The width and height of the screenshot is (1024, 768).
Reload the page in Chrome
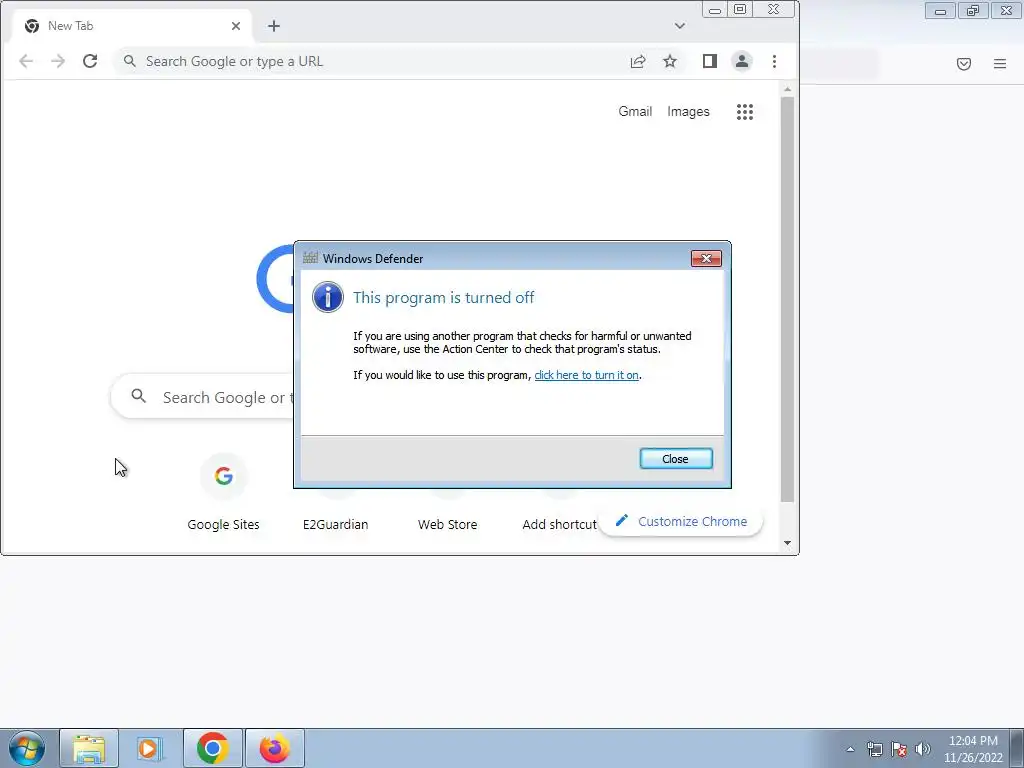pos(90,61)
